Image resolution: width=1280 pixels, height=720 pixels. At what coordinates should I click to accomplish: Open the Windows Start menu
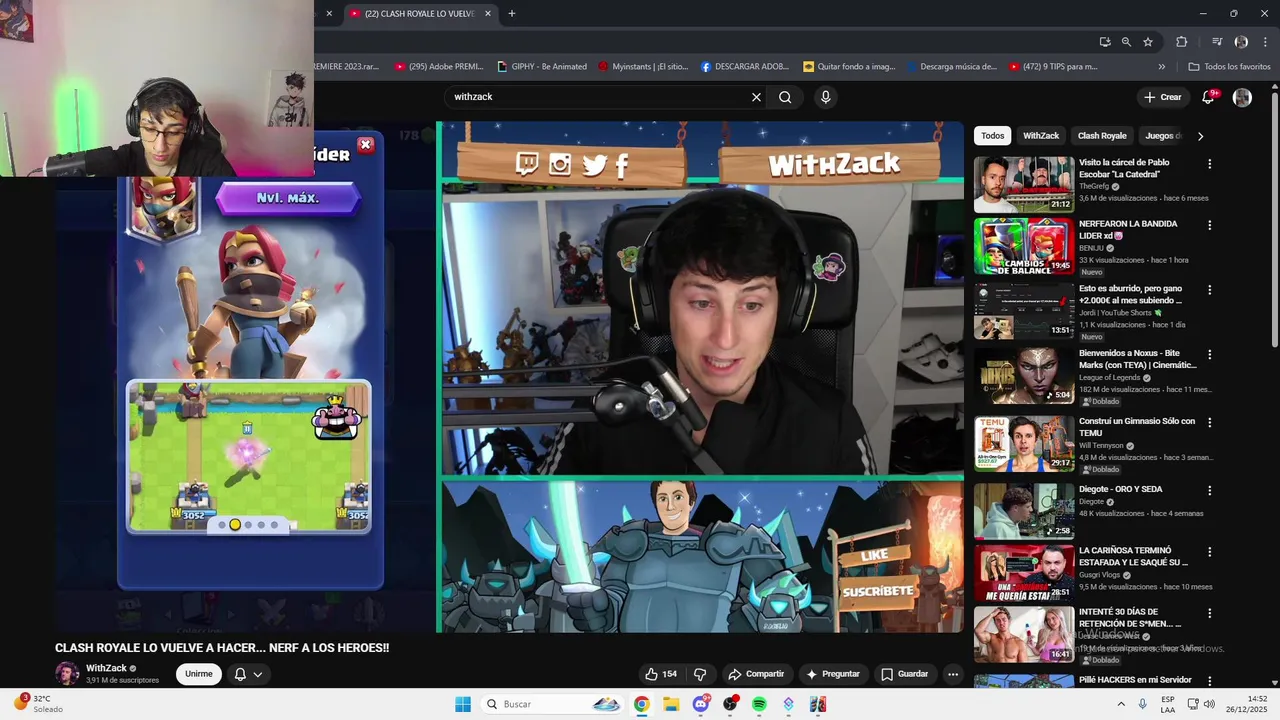[x=463, y=704]
